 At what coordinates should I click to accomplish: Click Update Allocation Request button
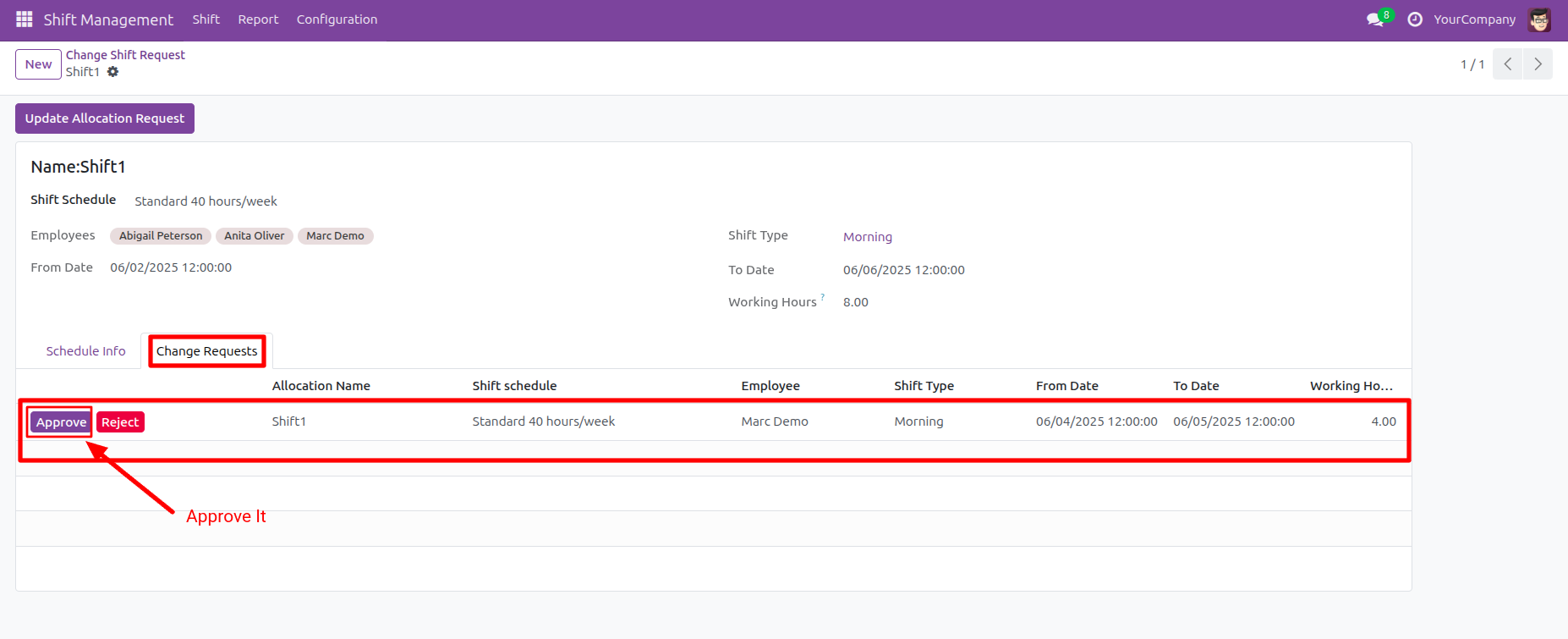pyautogui.click(x=105, y=118)
